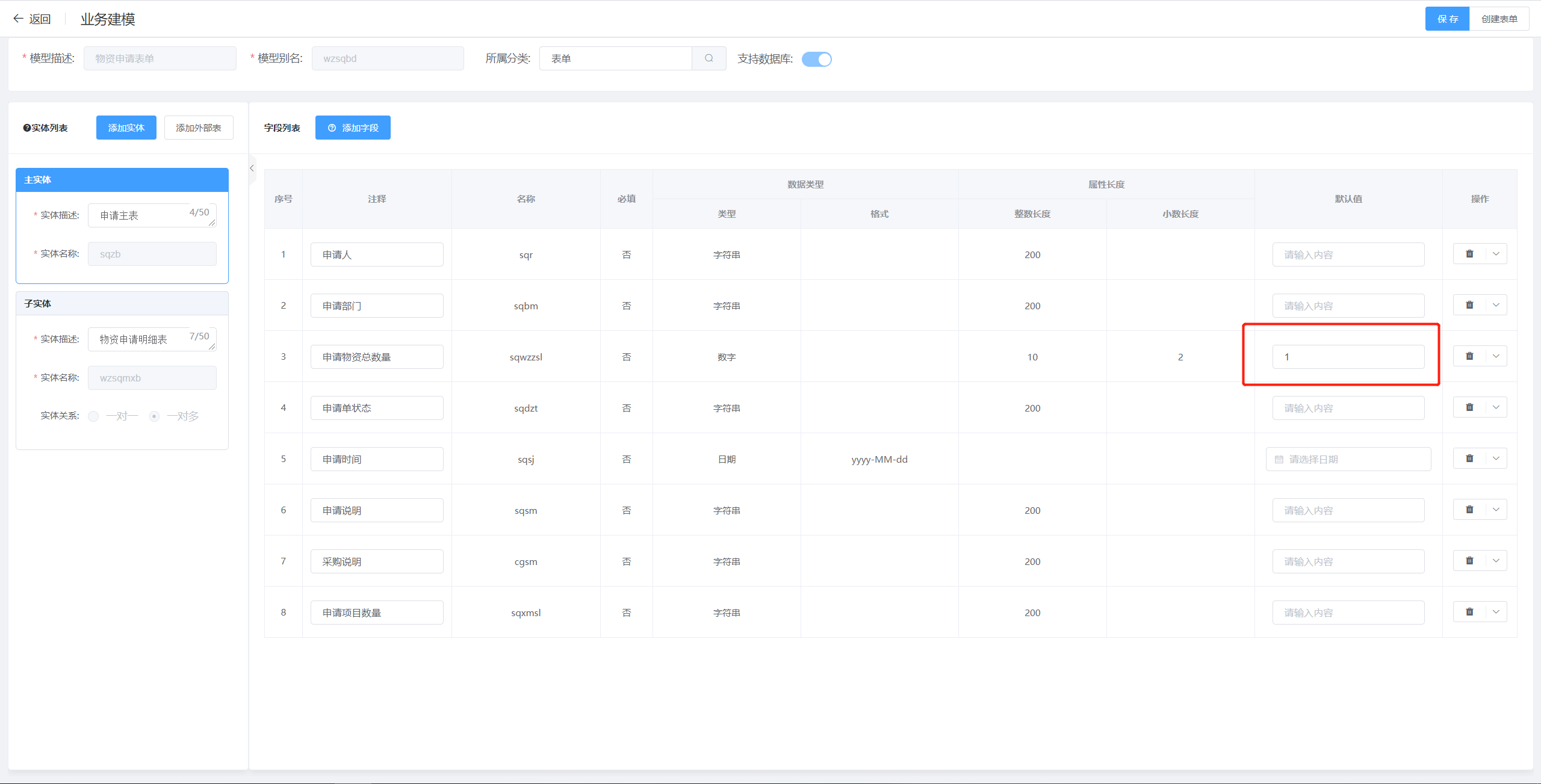This screenshot has height=784, width=1541.
Task: Delete the 申请人 field row
Action: click(x=1469, y=254)
